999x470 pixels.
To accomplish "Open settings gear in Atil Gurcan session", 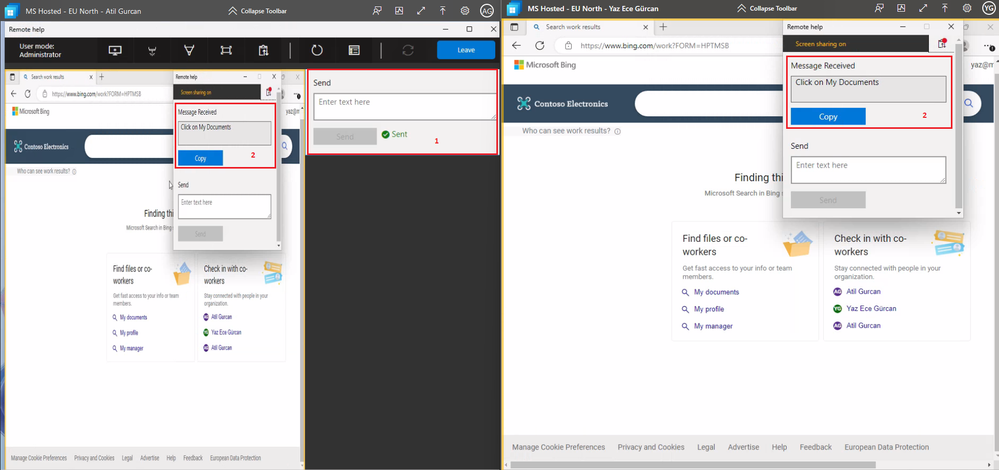I will [x=465, y=10].
